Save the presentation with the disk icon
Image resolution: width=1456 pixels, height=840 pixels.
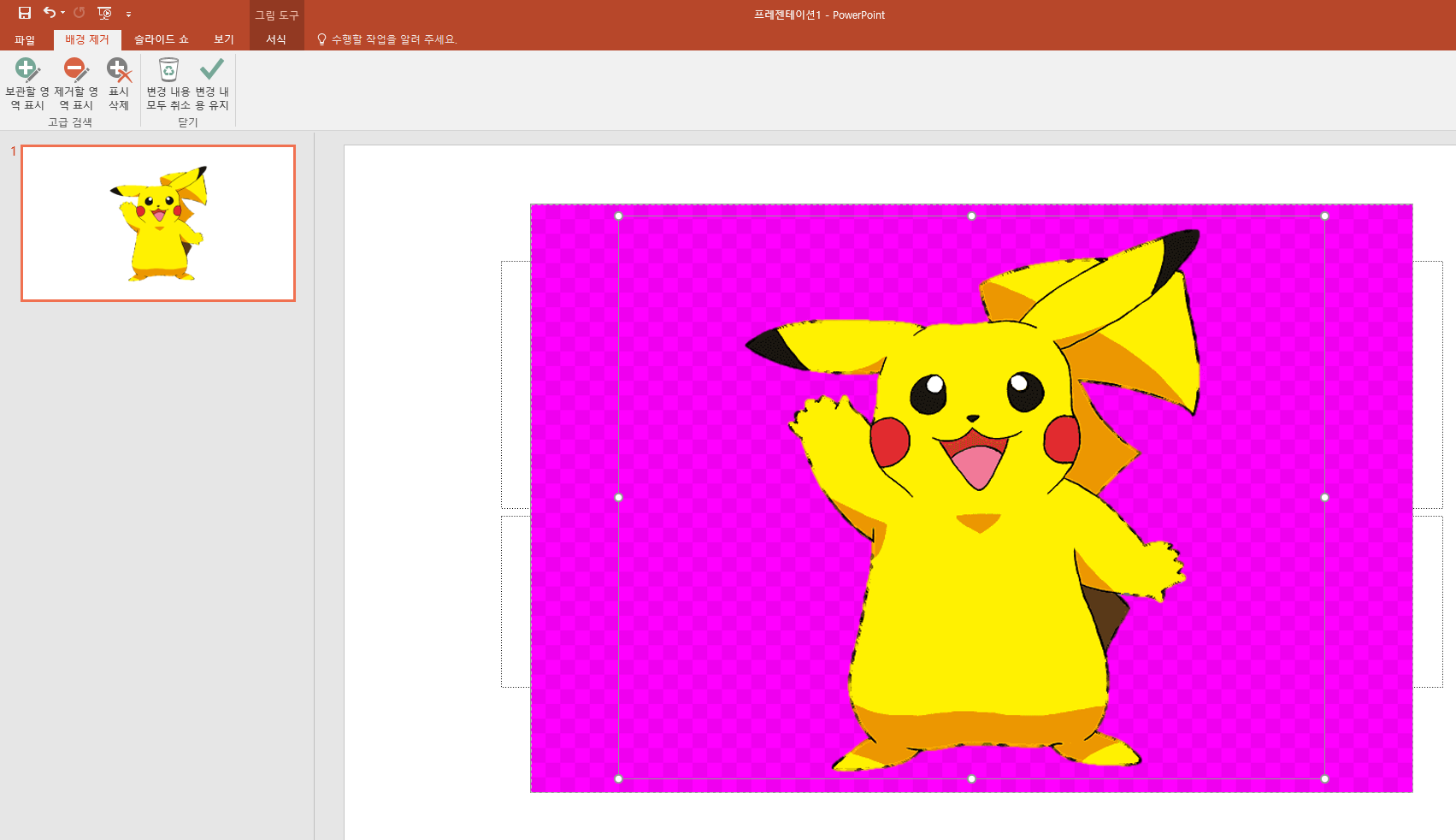25,13
